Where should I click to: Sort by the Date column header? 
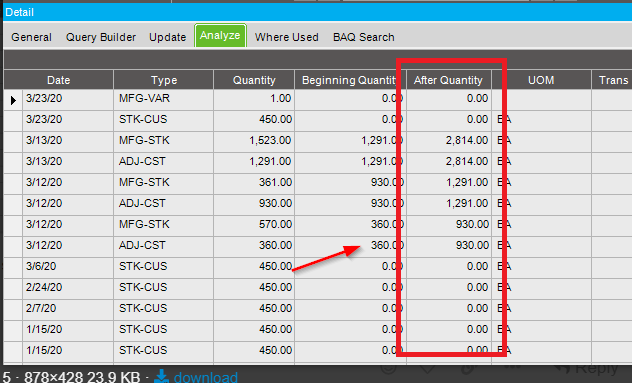(58, 80)
